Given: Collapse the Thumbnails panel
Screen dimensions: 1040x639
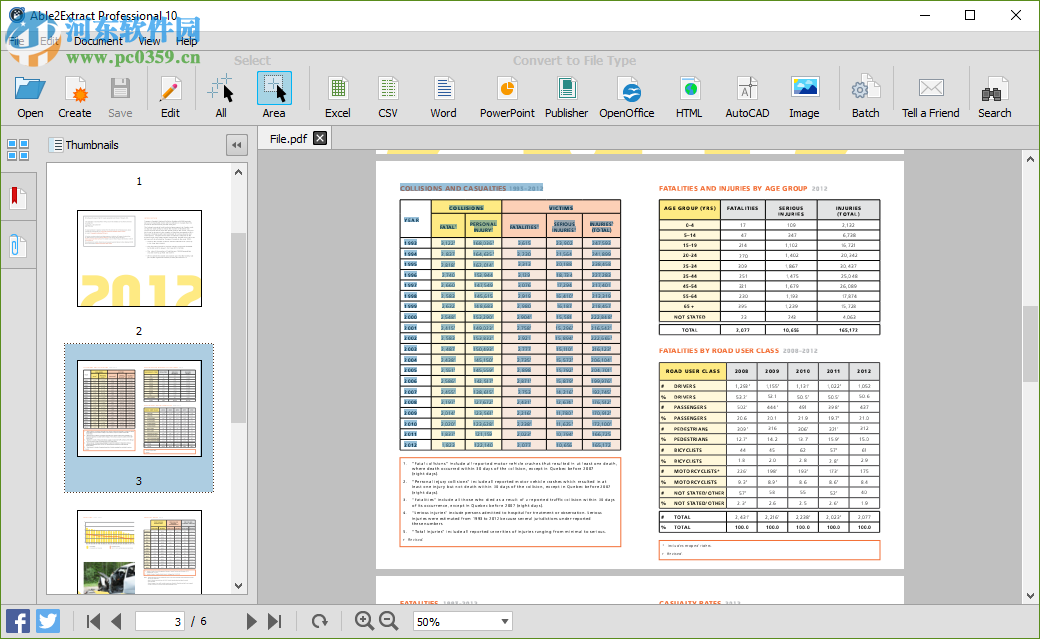Looking at the screenshot, I should coord(237,145).
